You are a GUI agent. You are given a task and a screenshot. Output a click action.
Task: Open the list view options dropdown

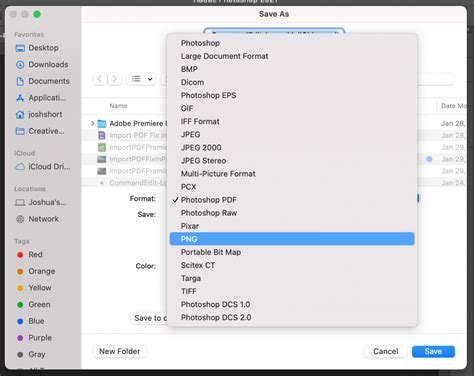pyautogui.click(x=141, y=79)
